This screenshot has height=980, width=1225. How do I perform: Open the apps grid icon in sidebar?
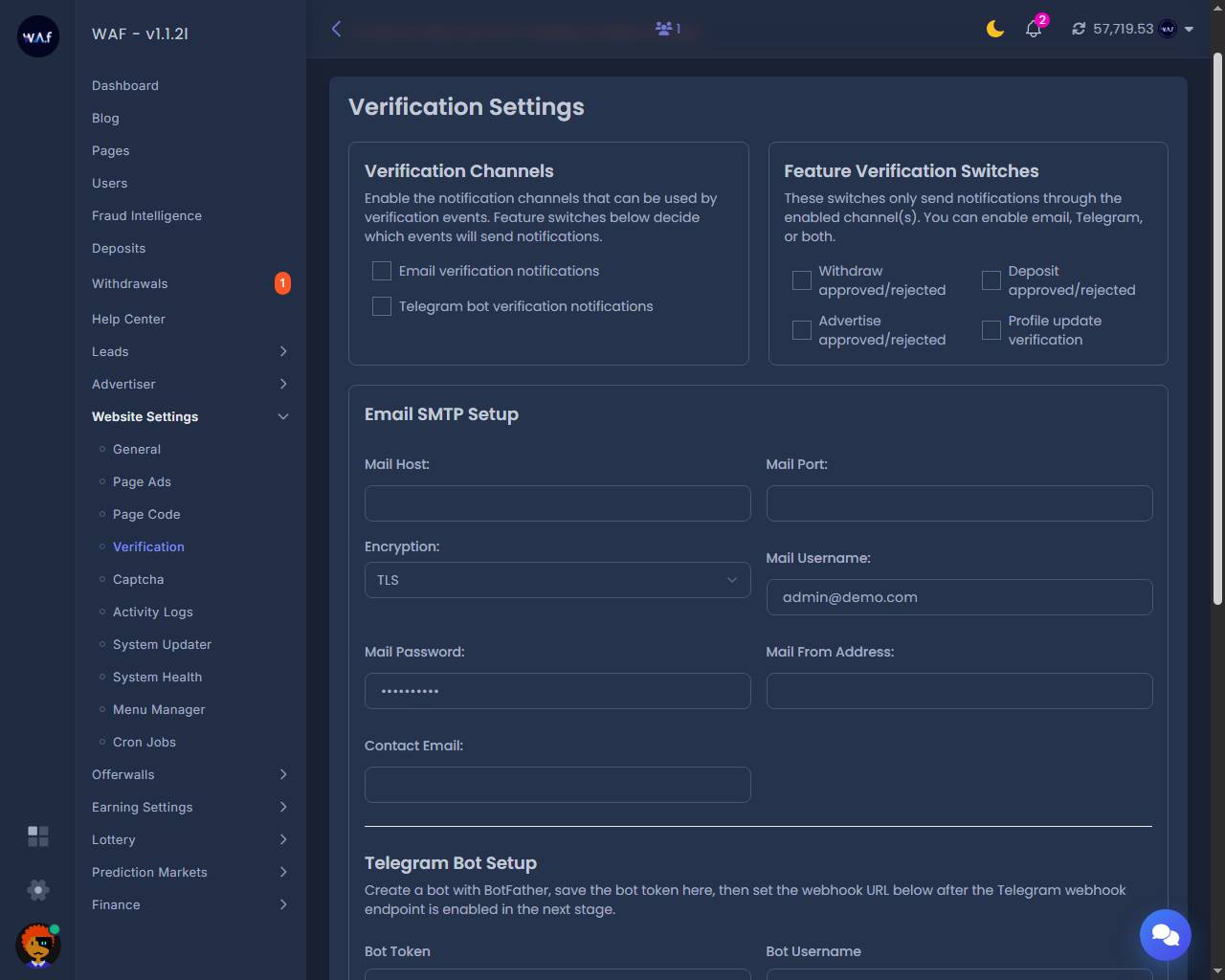[x=38, y=836]
